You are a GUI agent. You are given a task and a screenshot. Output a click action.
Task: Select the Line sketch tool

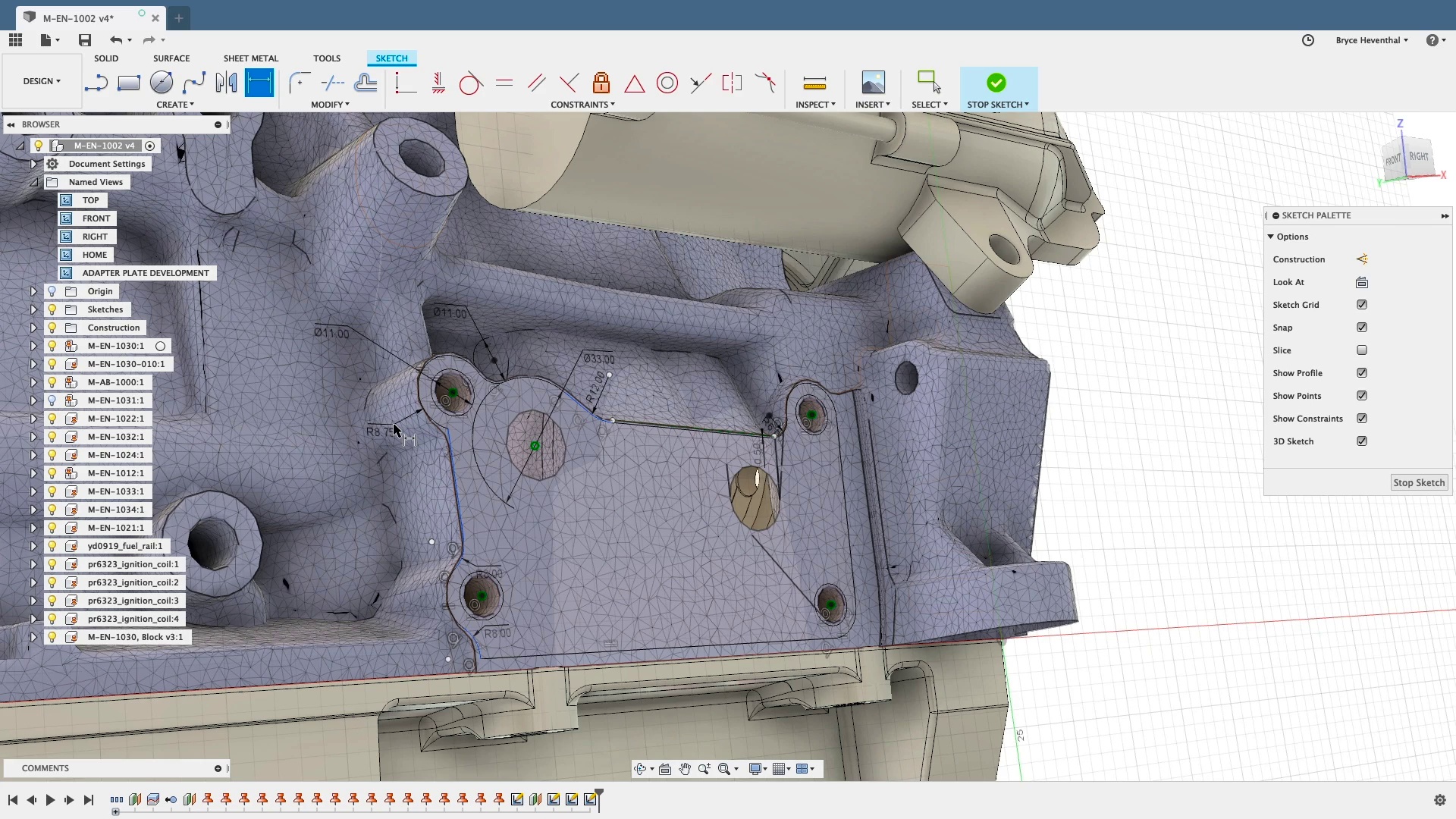pos(96,83)
